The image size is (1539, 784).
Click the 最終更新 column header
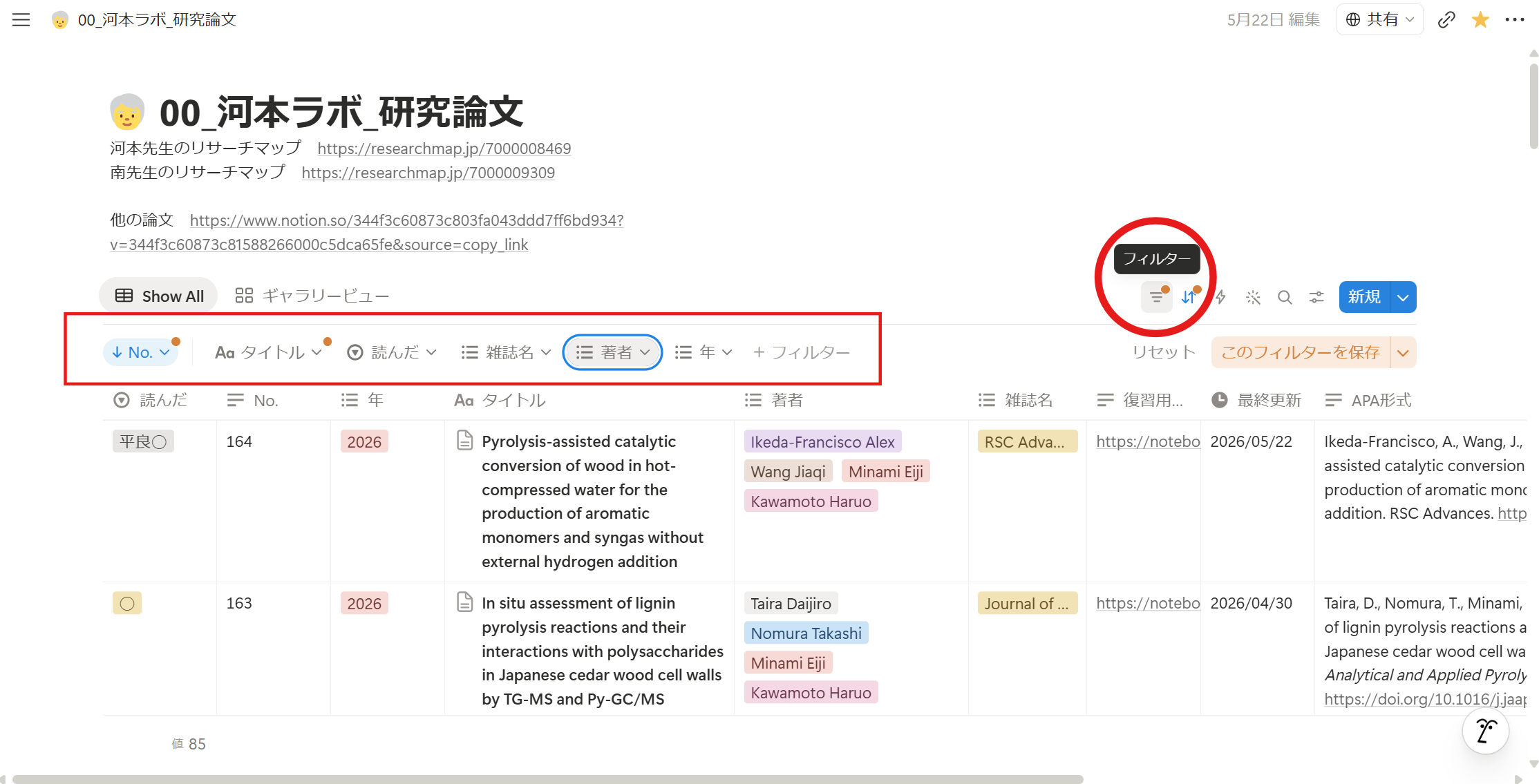tap(1257, 401)
